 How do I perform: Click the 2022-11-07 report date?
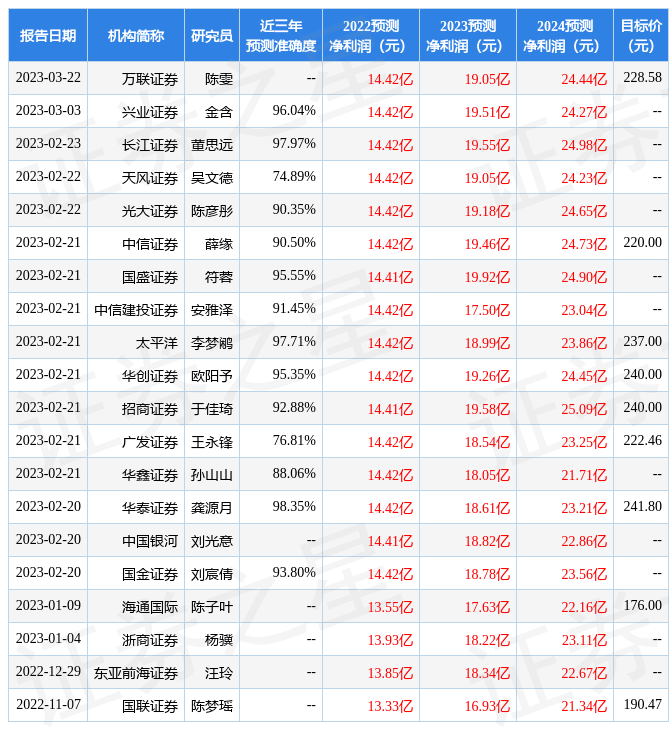coord(48,705)
